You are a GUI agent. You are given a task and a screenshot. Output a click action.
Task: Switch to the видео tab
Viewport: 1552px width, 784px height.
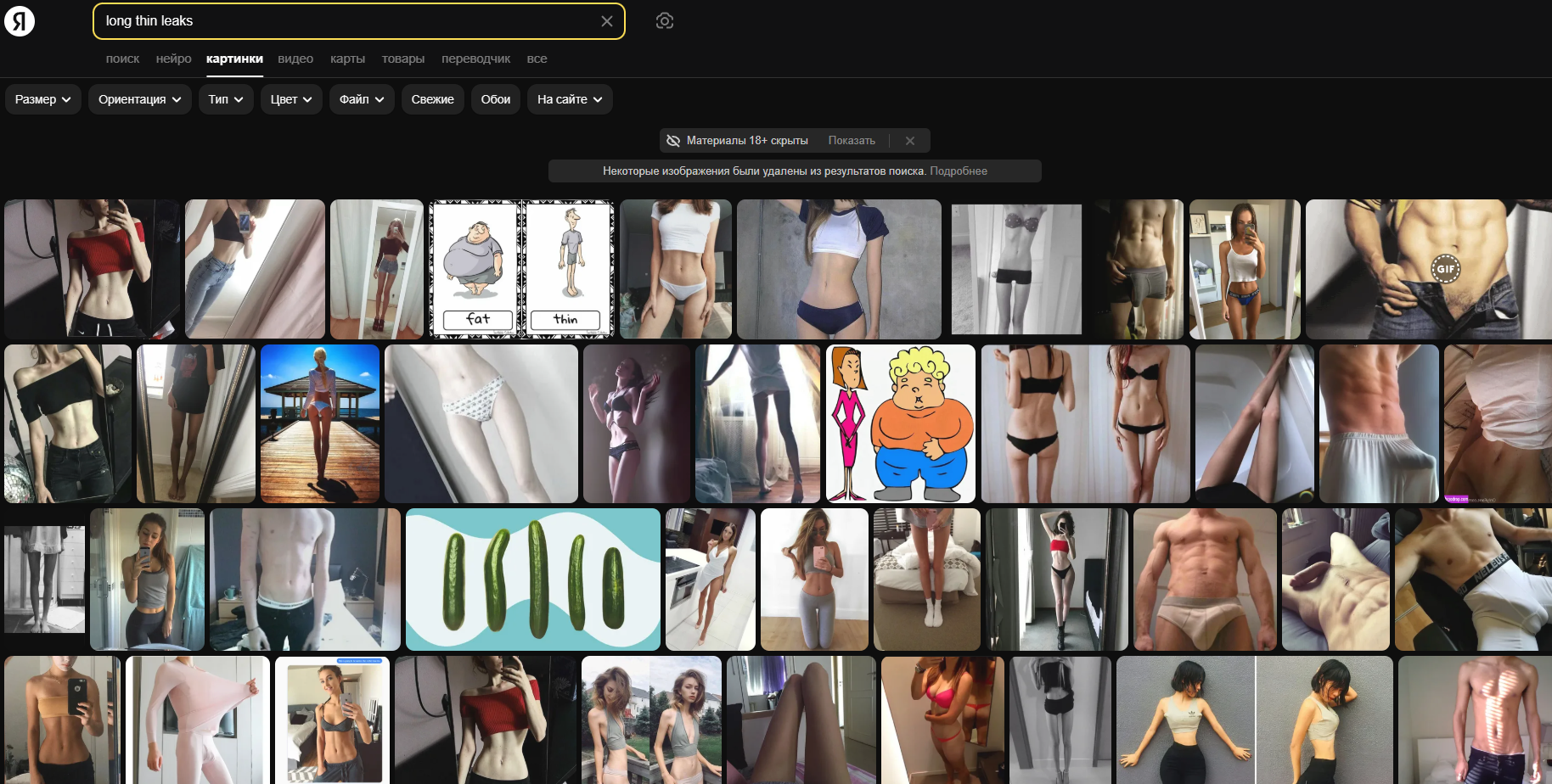coord(295,59)
